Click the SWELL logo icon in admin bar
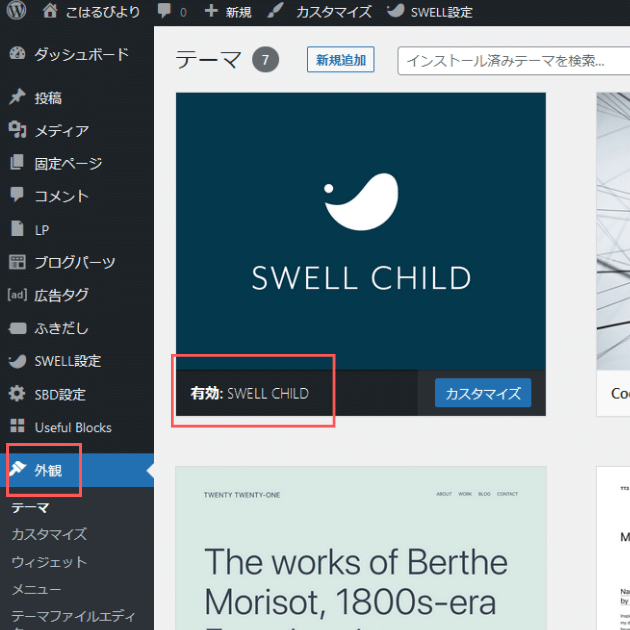This screenshot has height=630, width=630. [x=395, y=11]
